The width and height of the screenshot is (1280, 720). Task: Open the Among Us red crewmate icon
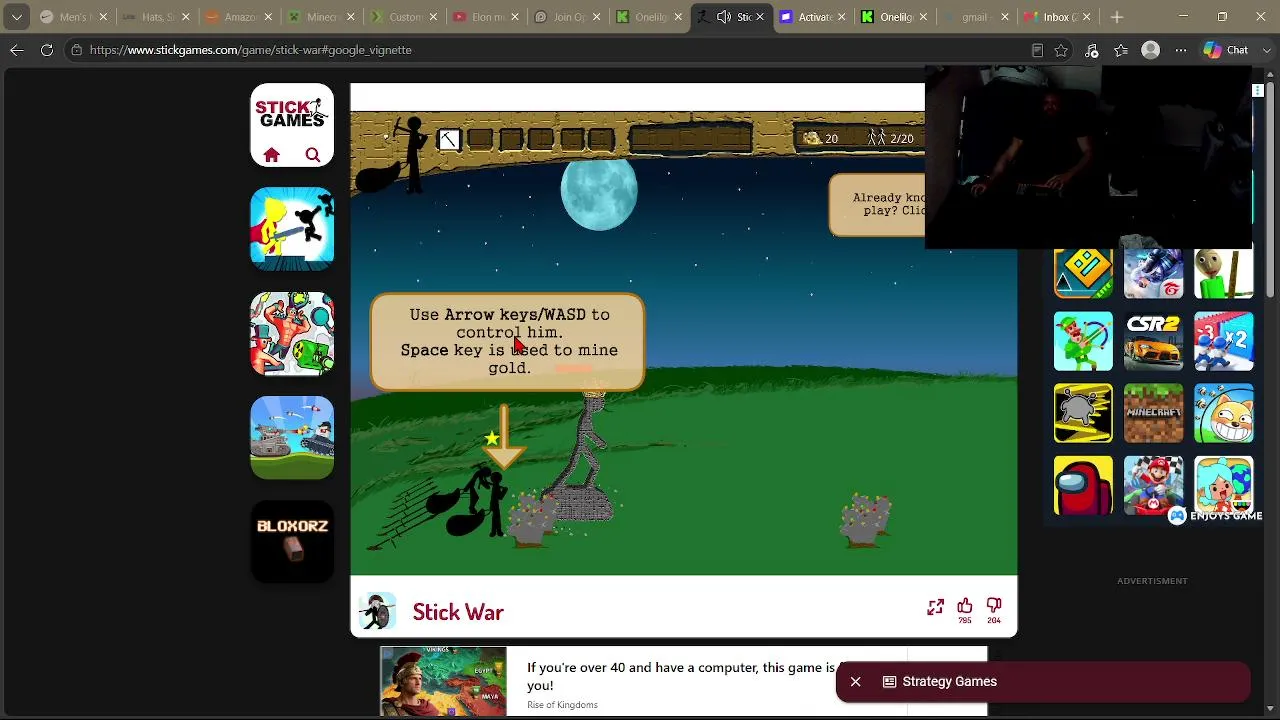coord(1083,485)
